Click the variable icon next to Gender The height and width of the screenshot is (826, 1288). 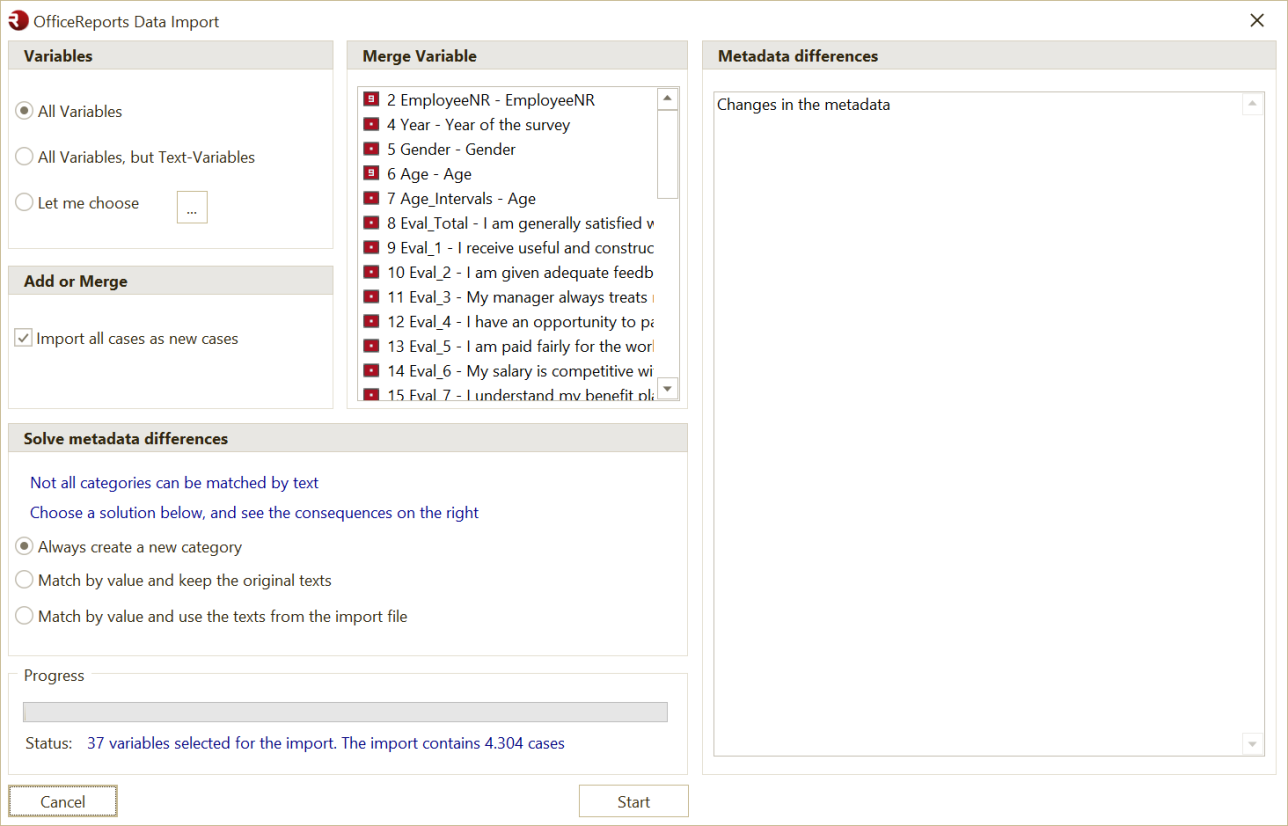pyautogui.click(x=371, y=149)
